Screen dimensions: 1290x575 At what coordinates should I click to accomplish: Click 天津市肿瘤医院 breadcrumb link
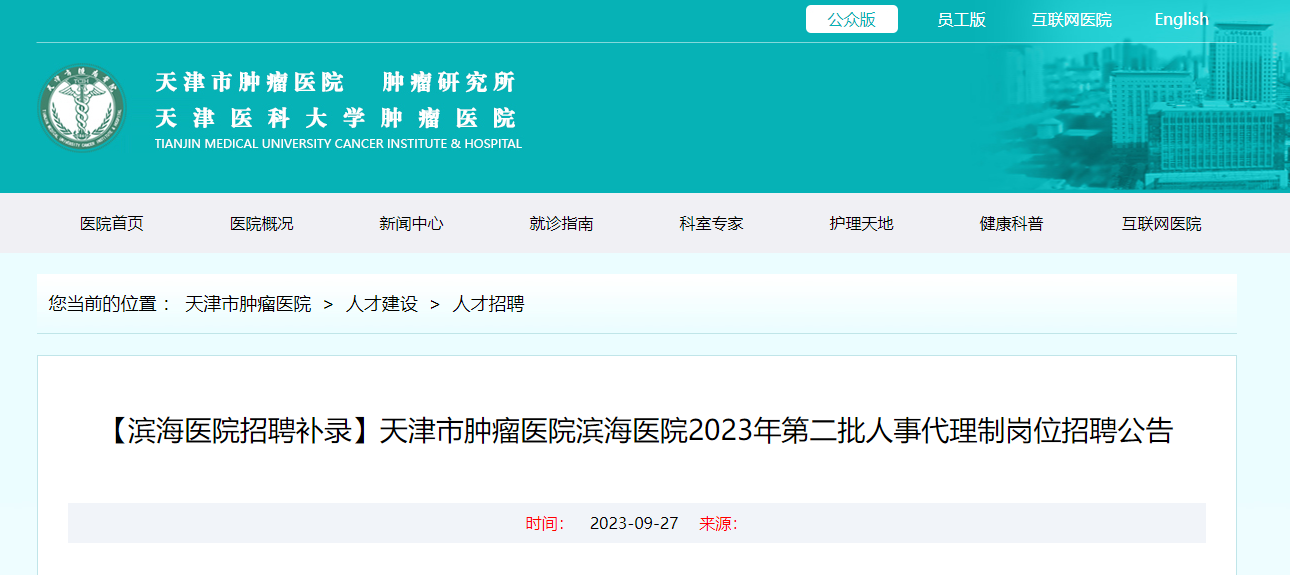tap(248, 304)
